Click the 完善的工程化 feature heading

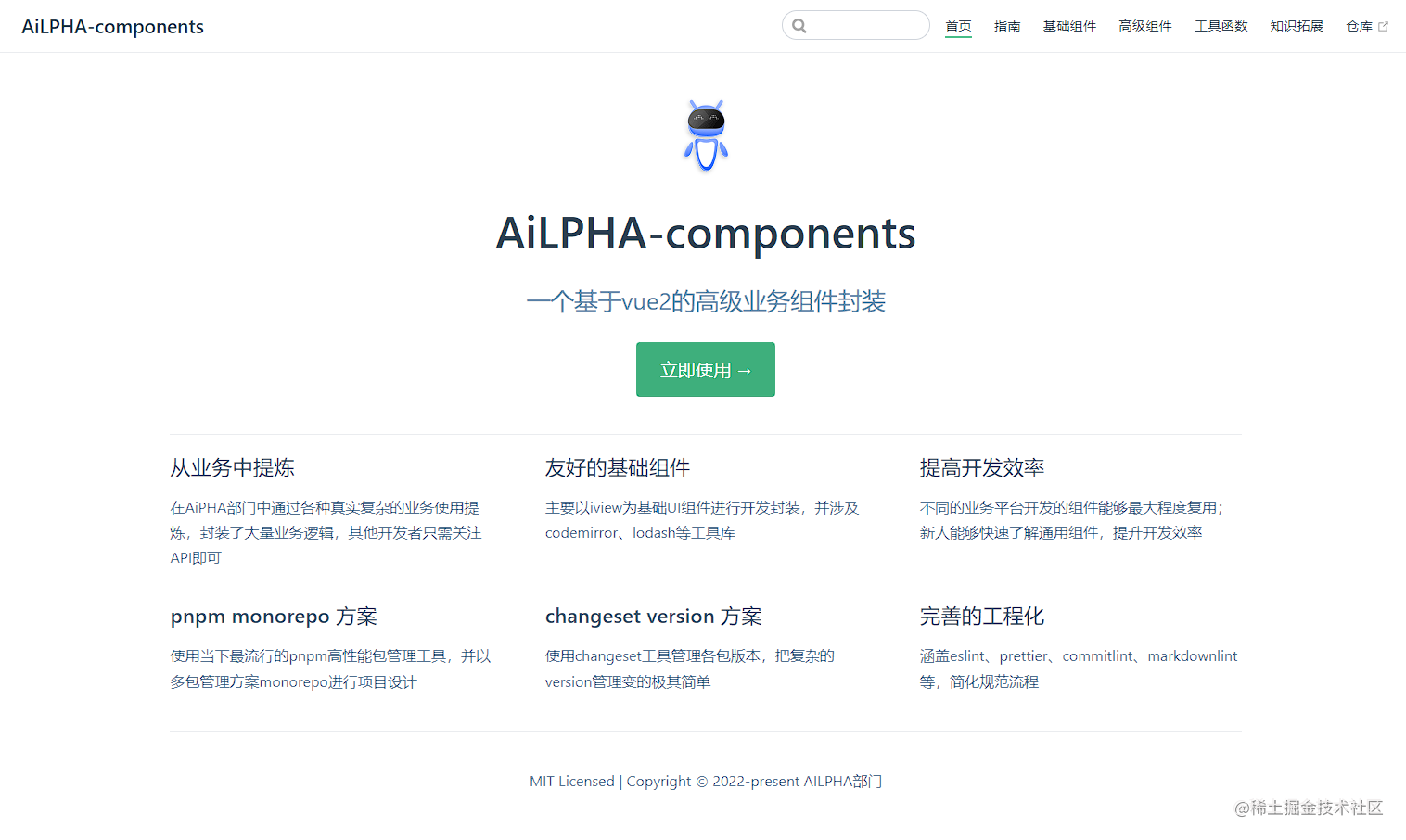982,617
